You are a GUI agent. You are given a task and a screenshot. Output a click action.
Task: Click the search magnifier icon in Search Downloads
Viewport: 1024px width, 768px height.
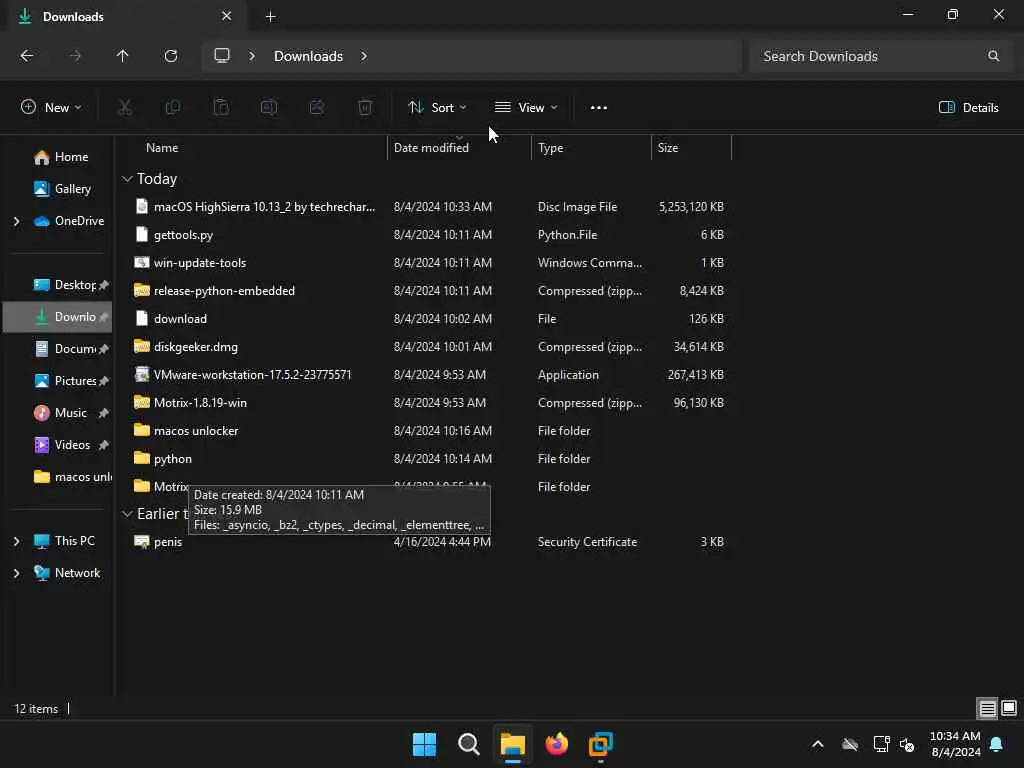[x=993, y=56]
